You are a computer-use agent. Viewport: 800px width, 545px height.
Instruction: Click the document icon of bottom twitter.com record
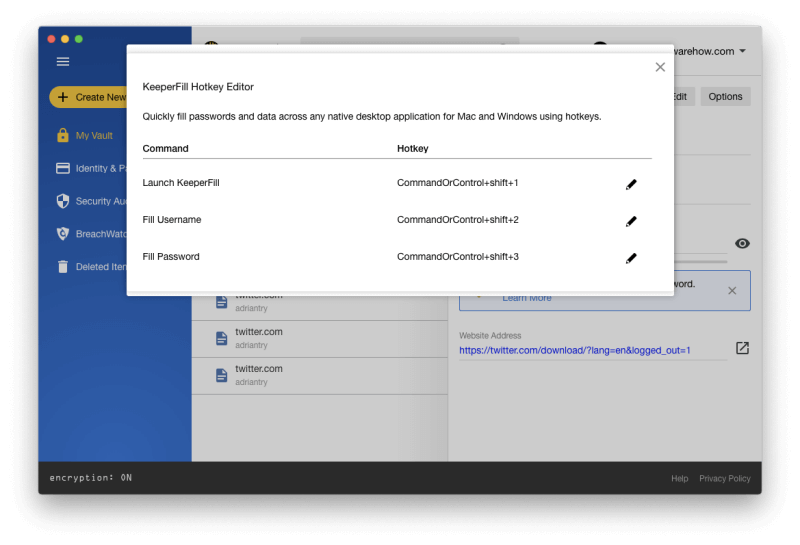click(x=221, y=375)
